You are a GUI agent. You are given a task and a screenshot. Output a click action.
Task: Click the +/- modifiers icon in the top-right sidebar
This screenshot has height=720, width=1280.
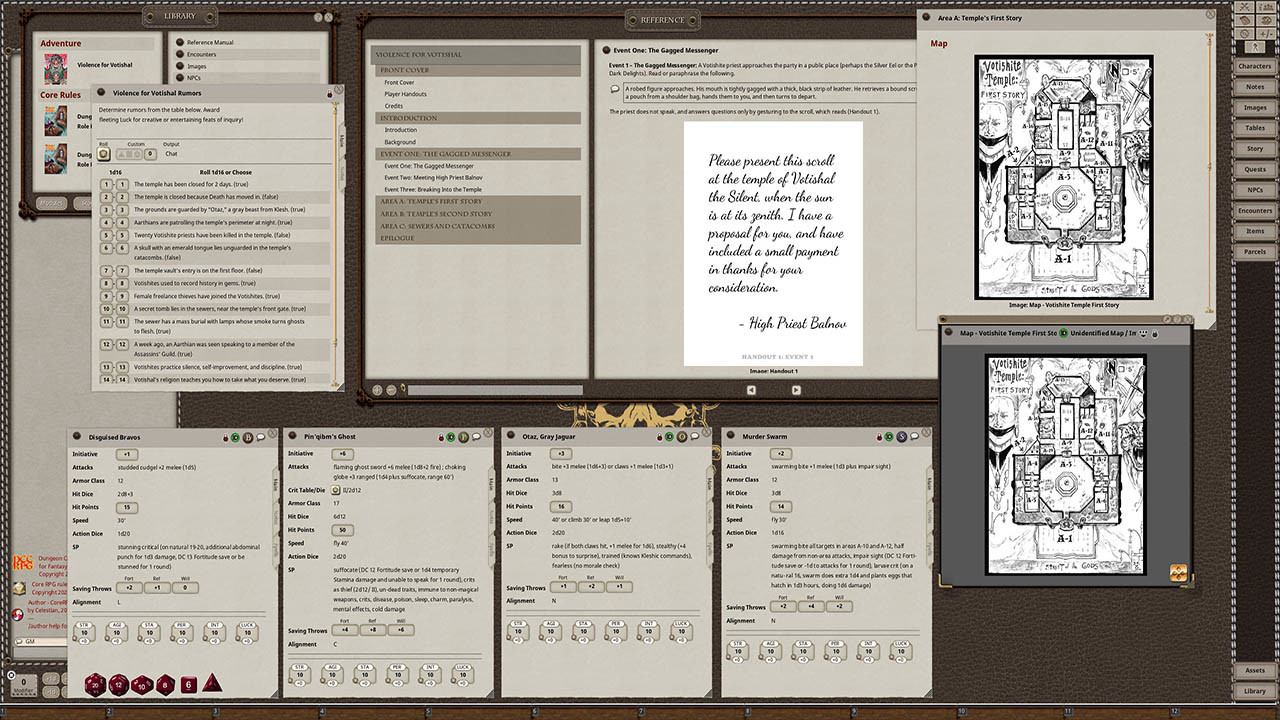coord(1266,33)
